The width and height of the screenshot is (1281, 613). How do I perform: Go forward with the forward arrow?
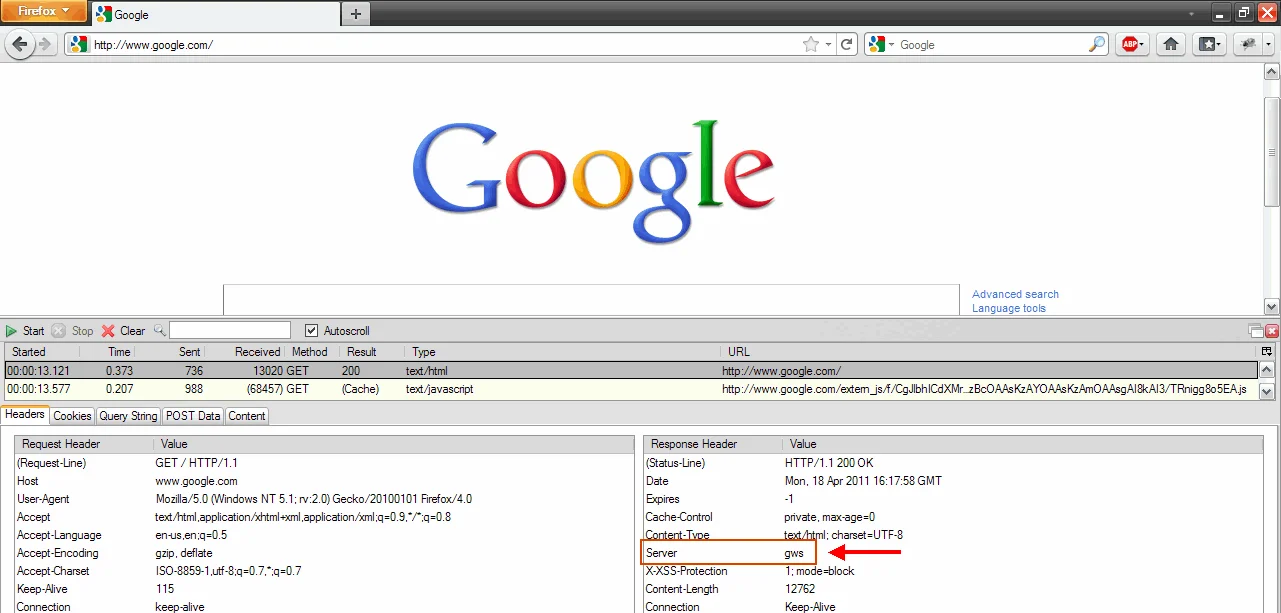tap(44, 44)
